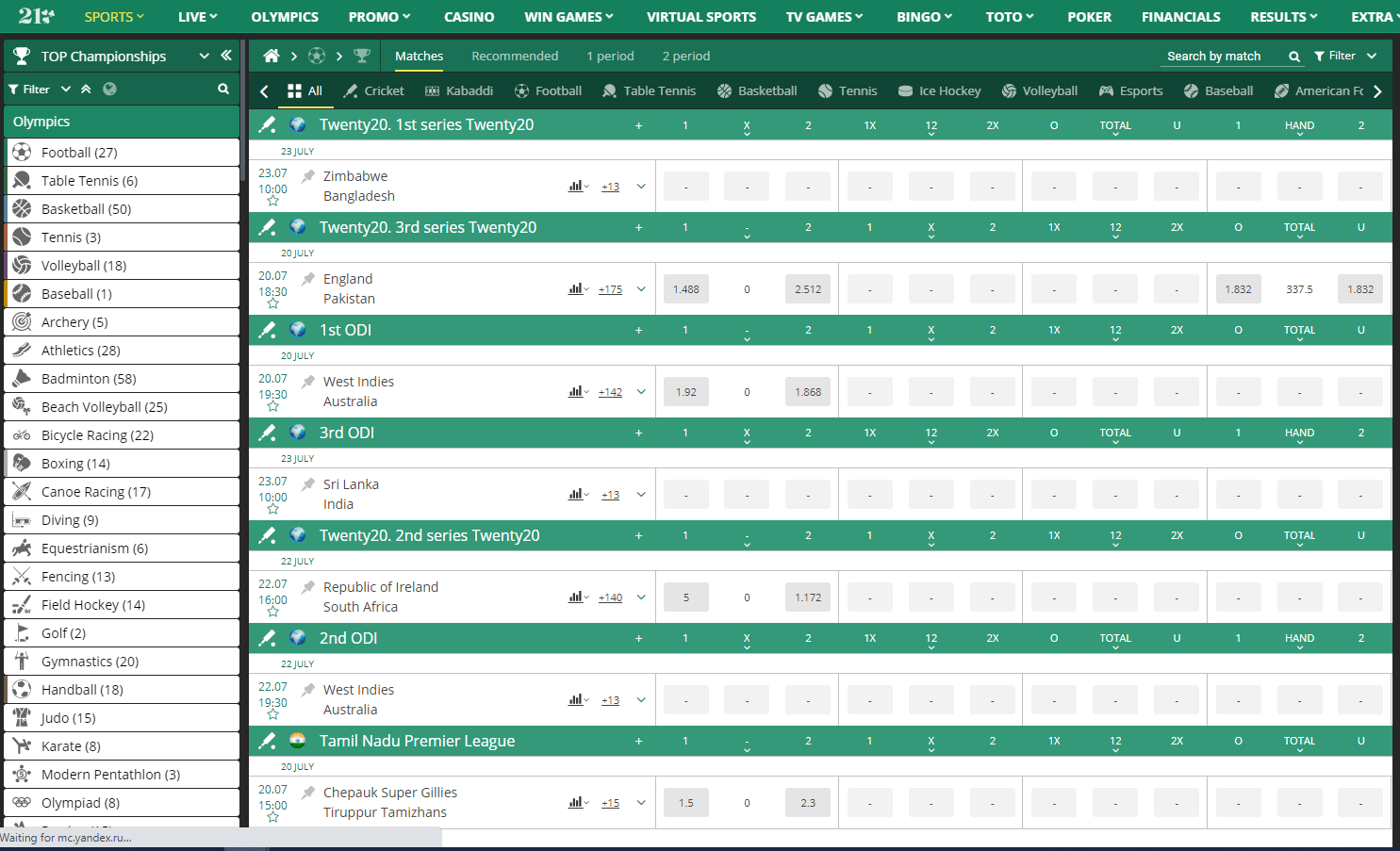This screenshot has width=1400, height=851.
Task: Open +142 markets link for West Indies
Action: pyautogui.click(x=610, y=392)
